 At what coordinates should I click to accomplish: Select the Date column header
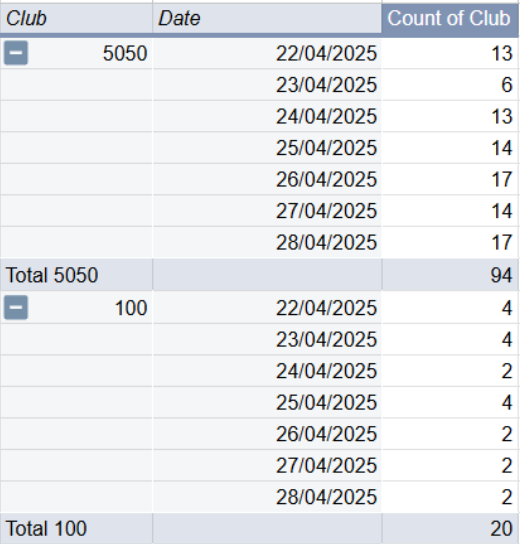pyautogui.click(x=267, y=18)
